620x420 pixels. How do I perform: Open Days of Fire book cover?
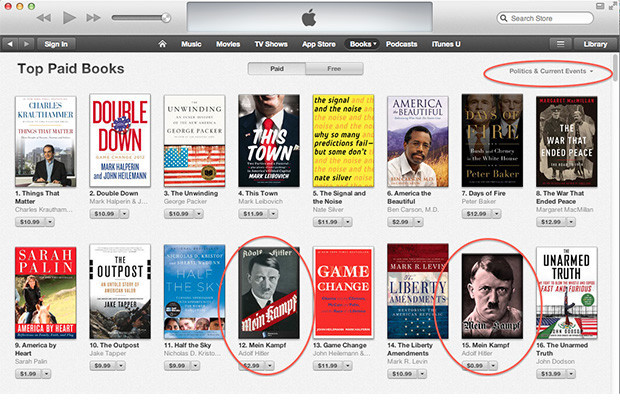[492, 140]
